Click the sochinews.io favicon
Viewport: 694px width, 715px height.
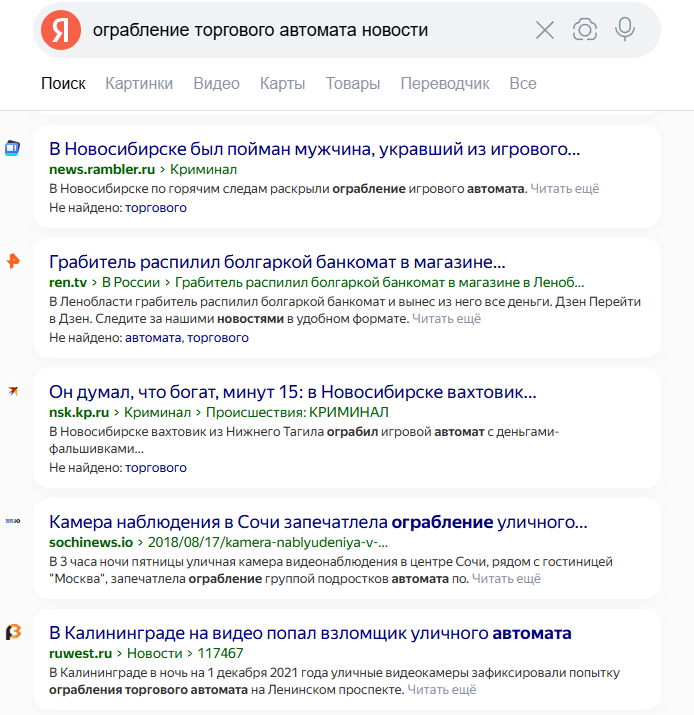click(12, 521)
